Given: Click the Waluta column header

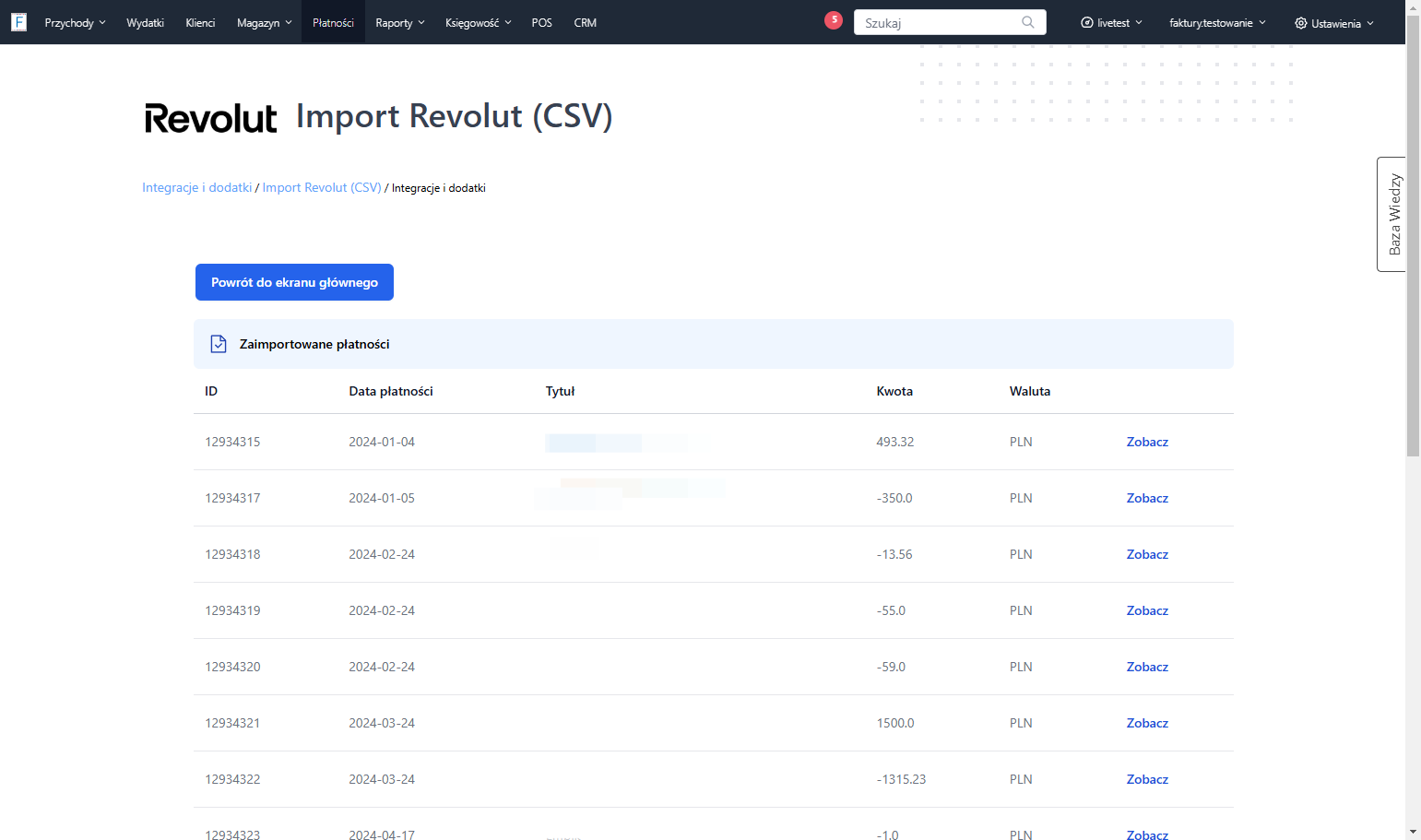Looking at the screenshot, I should pyautogui.click(x=1030, y=391).
